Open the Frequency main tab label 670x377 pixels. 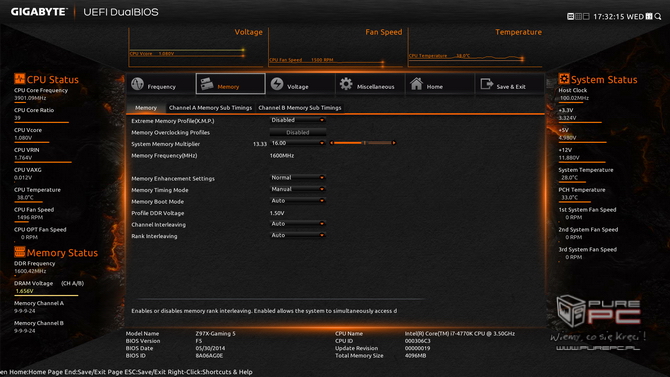162,87
